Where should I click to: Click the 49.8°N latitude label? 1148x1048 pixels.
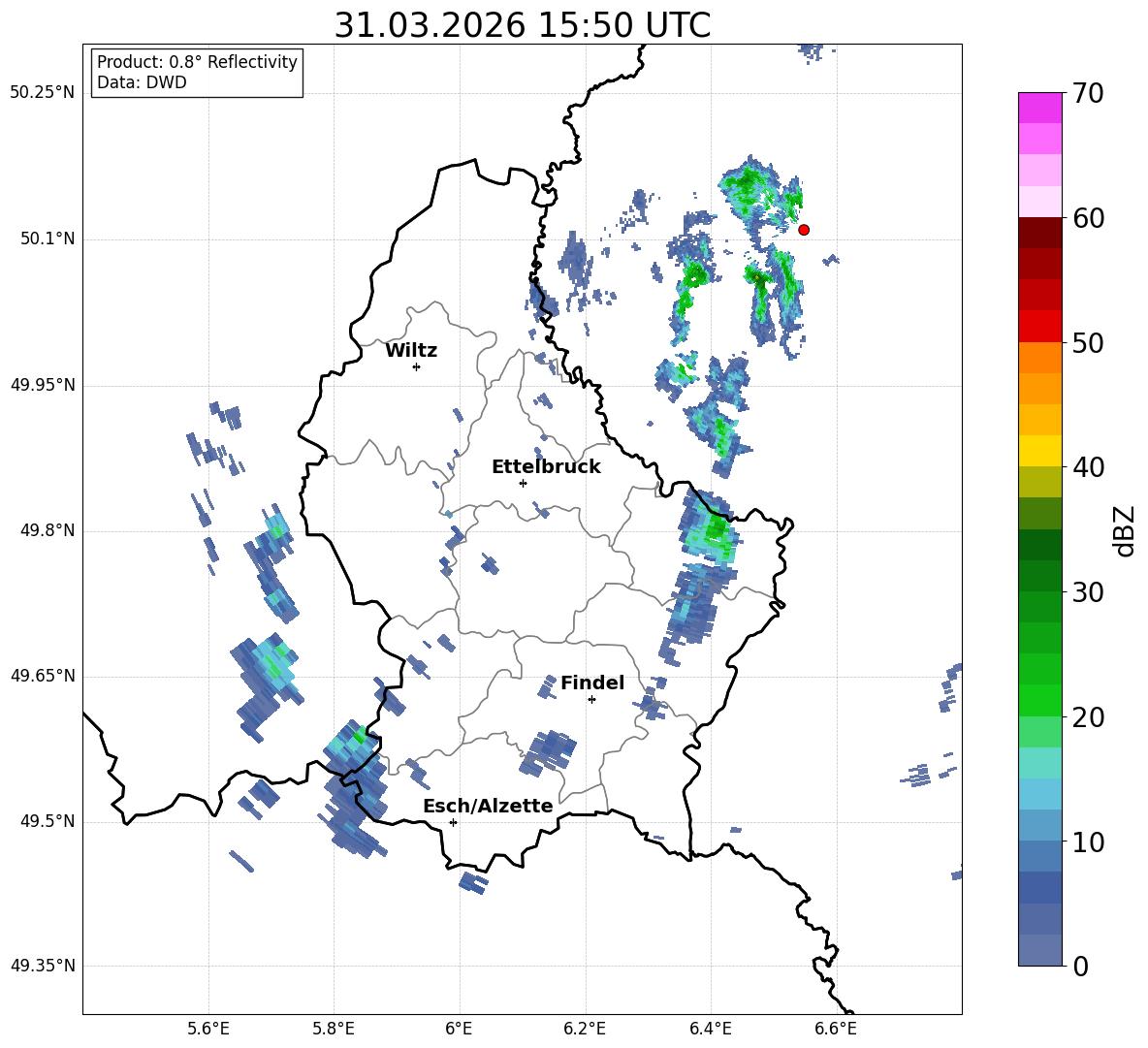point(48,530)
